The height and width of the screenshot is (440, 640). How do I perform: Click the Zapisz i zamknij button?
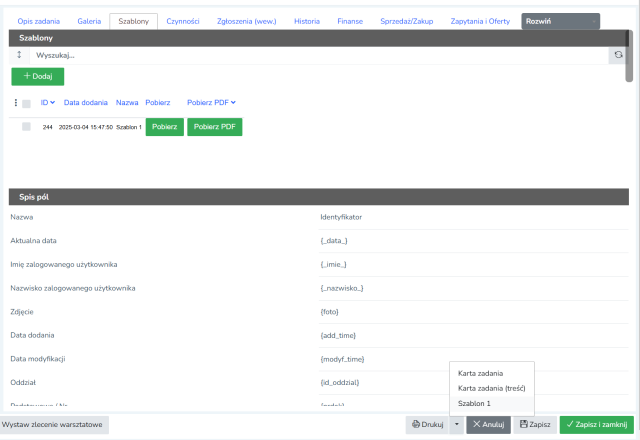[x=597, y=424]
